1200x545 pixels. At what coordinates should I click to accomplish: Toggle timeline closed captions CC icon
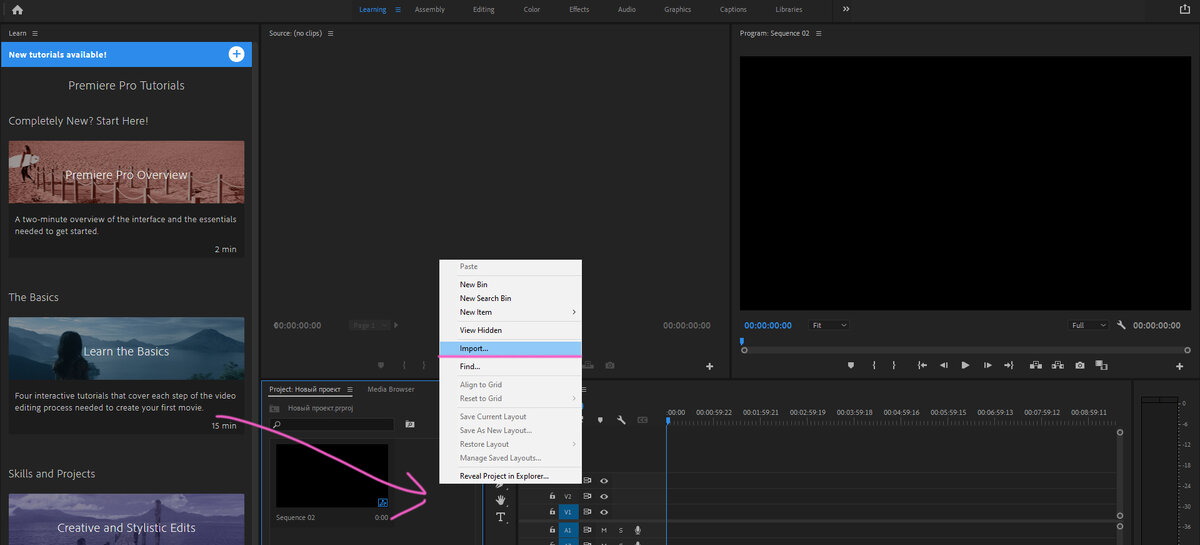pyautogui.click(x=642, y=420)
